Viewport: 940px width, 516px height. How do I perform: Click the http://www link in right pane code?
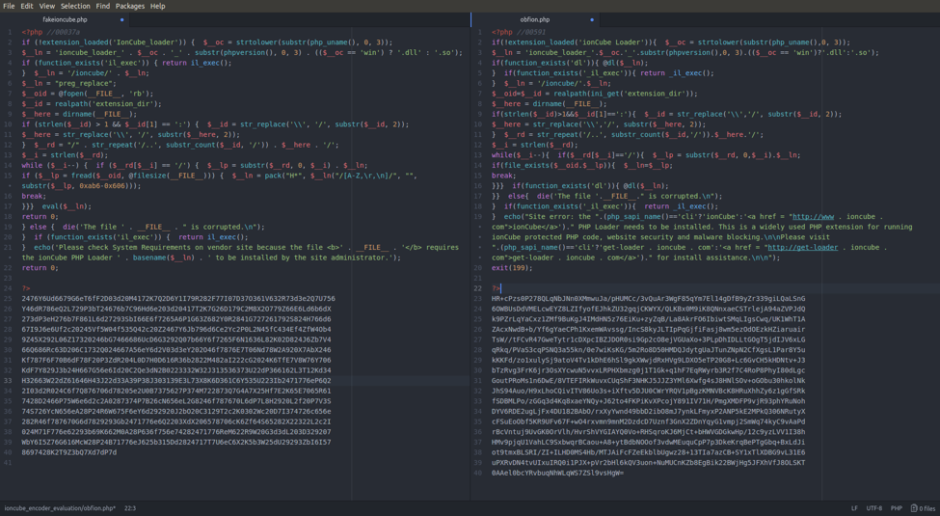tap(811, 214)
